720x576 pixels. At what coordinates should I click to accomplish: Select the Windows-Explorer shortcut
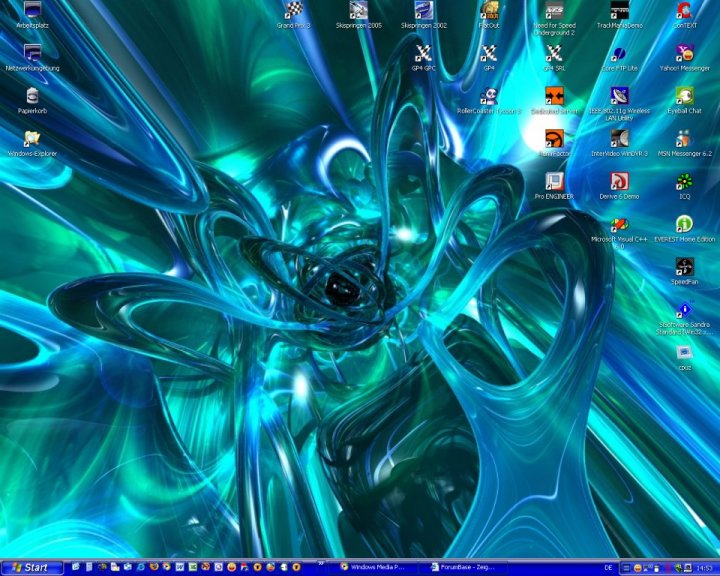coord(32,143)
